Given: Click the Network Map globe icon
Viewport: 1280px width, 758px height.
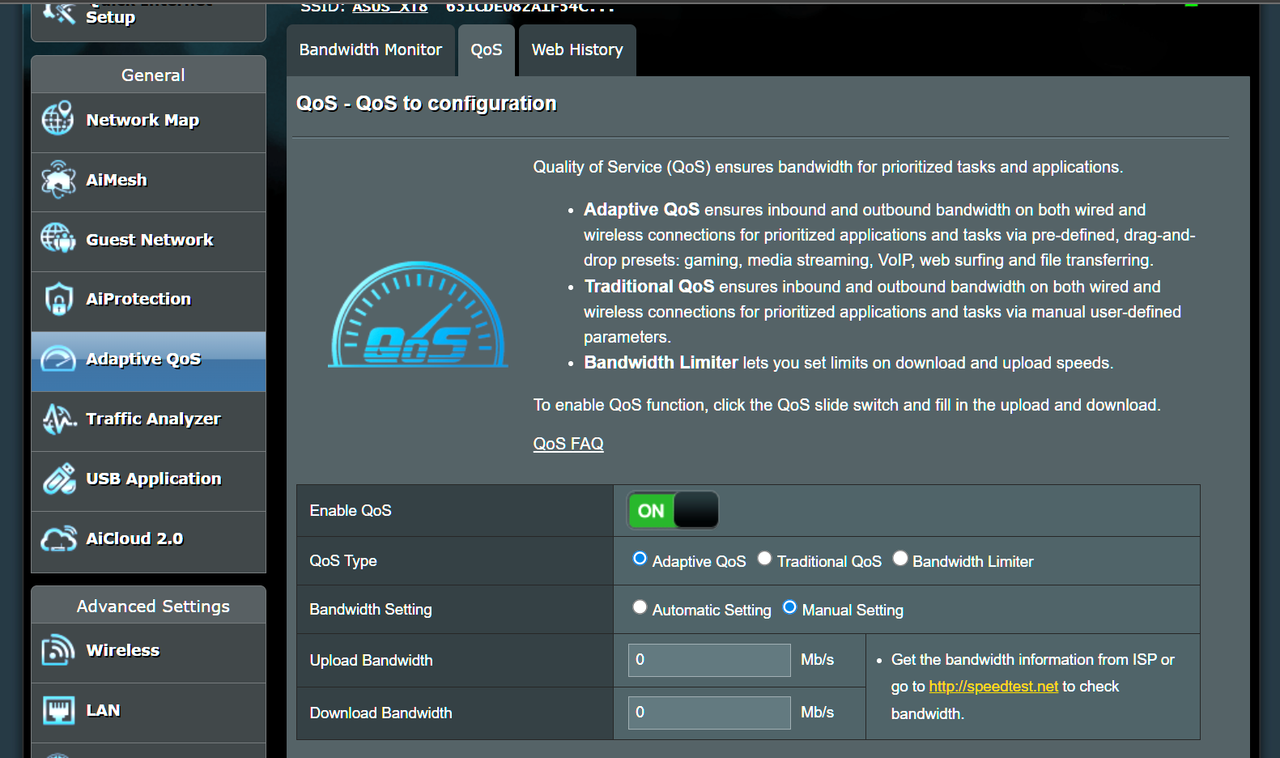Looking at the screenshot, I should 58,120.
